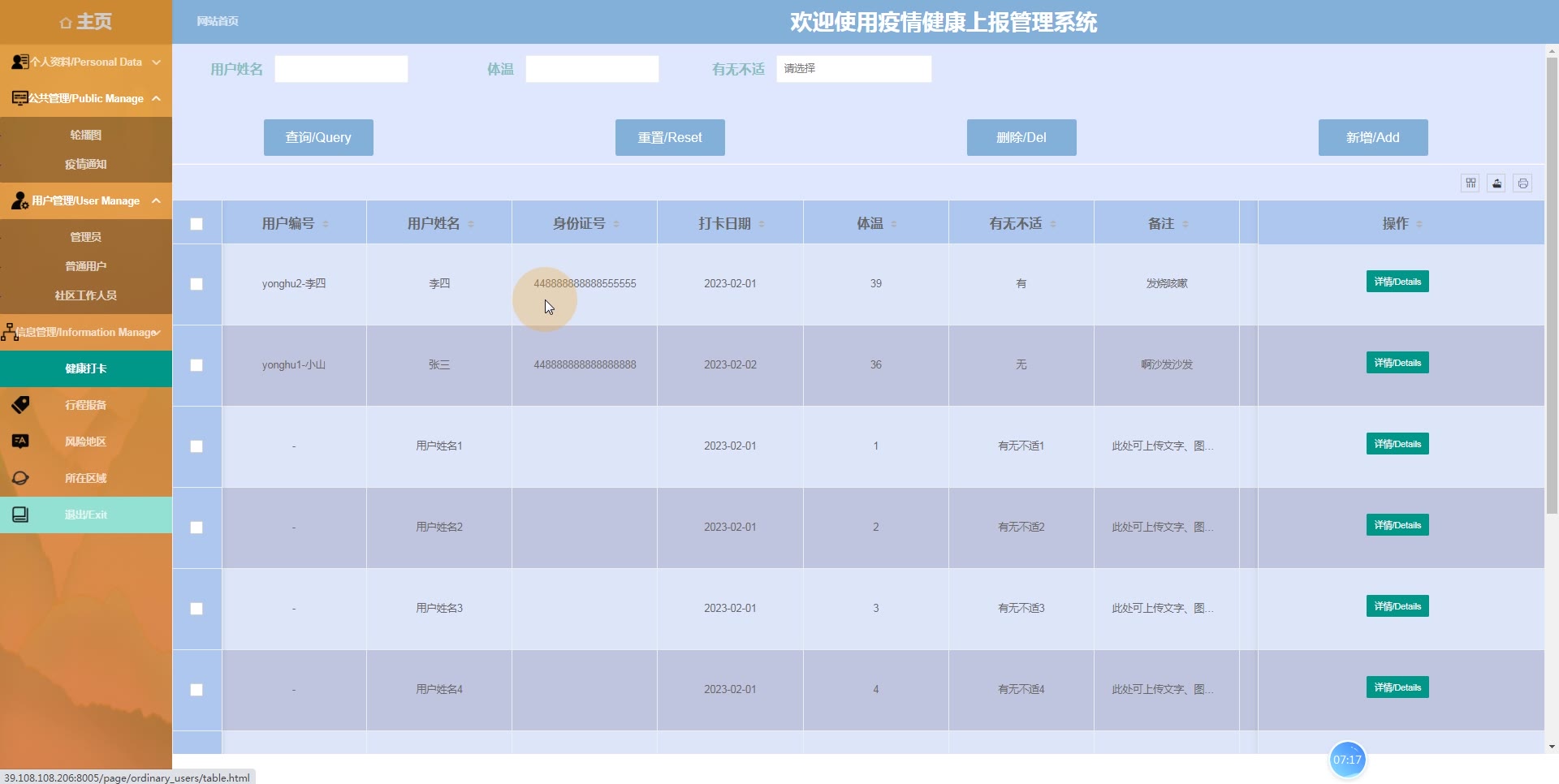
Task: Click the export table icon
Action: [x=1496, y=183]
